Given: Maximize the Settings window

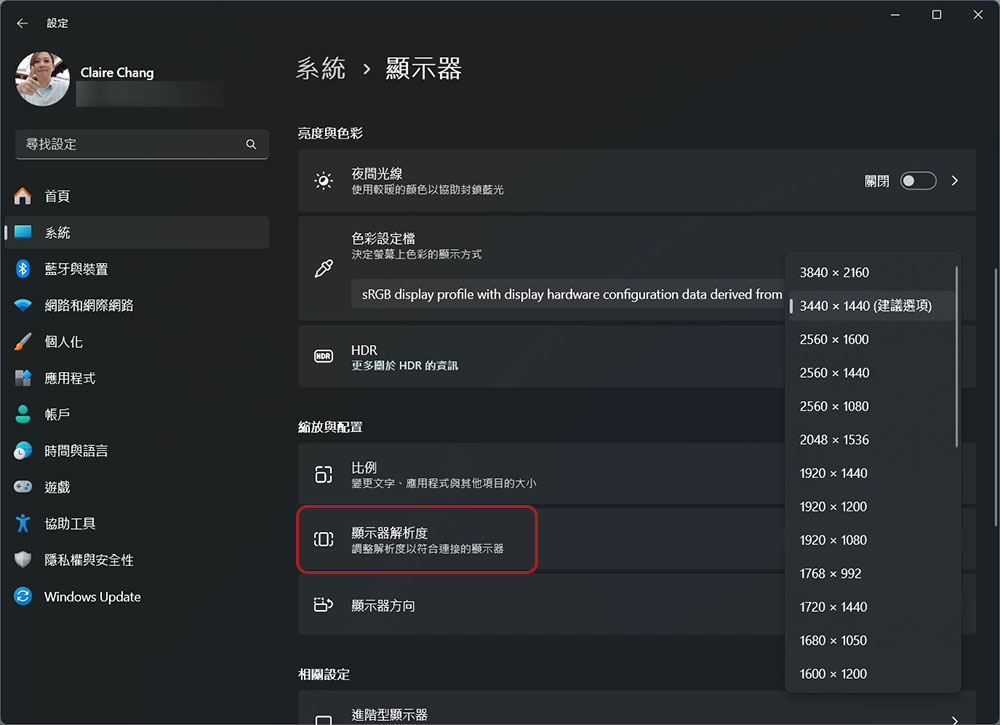Looking at the screenshot, I should pos(936,15).
